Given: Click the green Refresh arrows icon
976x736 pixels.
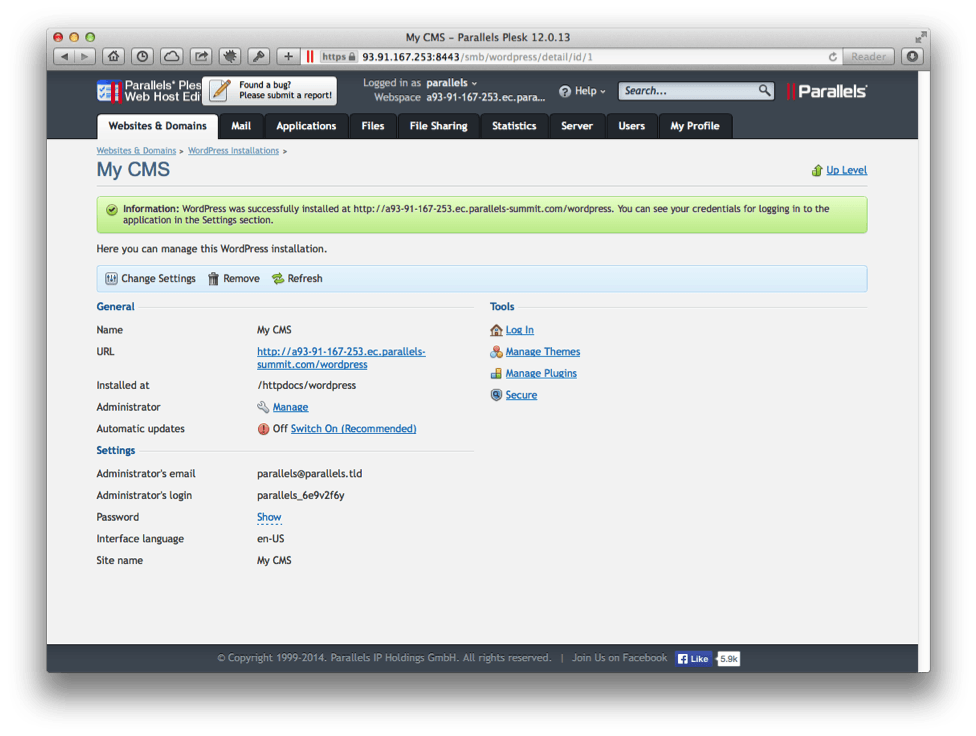Looking at the screenshot, I should click(x=278, y=279).
